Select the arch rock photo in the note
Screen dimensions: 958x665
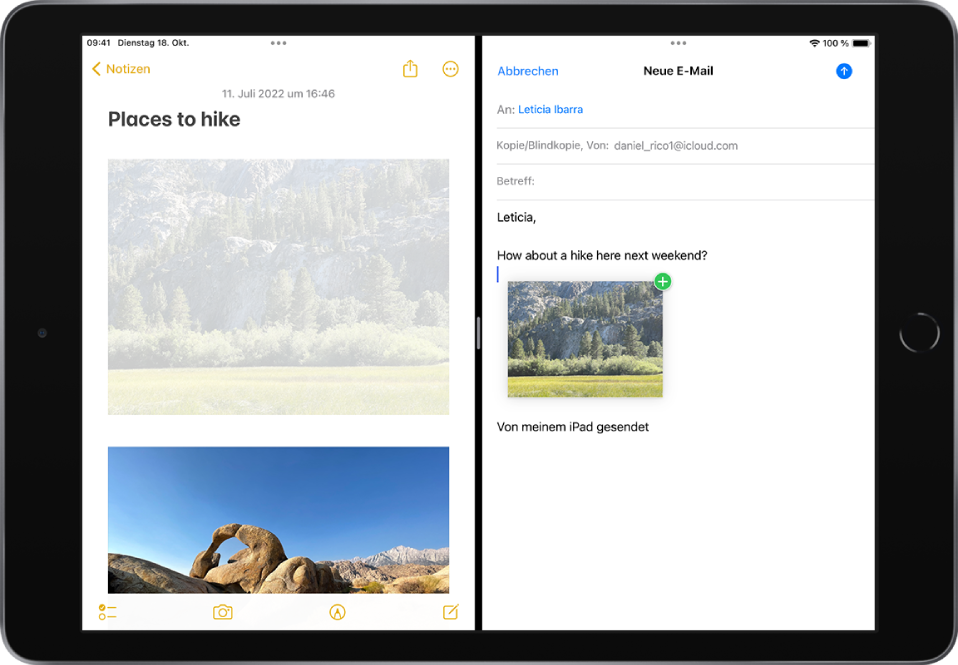pyautogui.click(x=278, y=519)
